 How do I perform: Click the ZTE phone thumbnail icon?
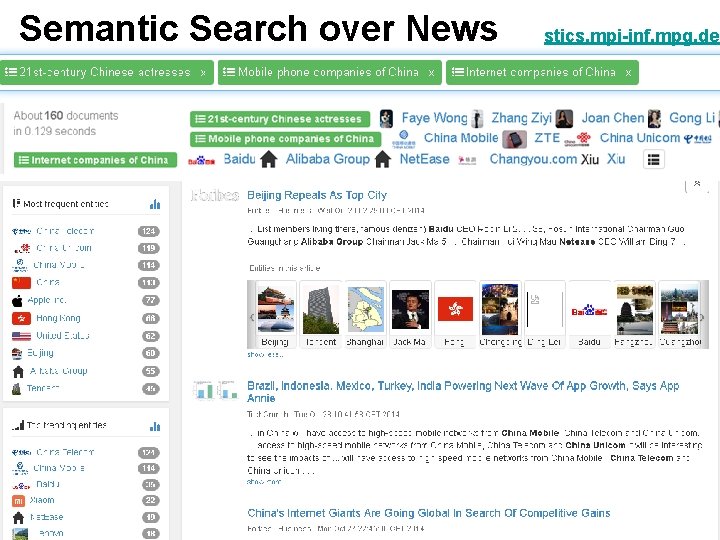[514, 139]
